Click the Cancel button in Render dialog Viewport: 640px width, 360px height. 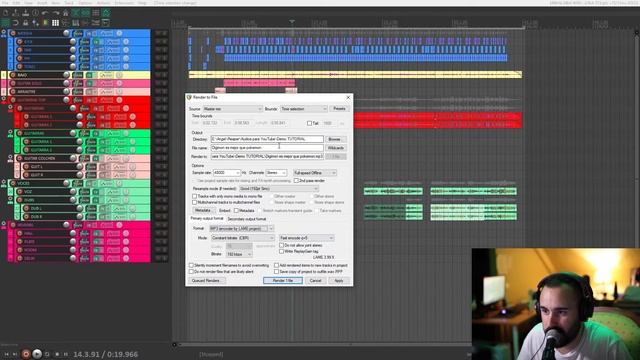(316, 281)
